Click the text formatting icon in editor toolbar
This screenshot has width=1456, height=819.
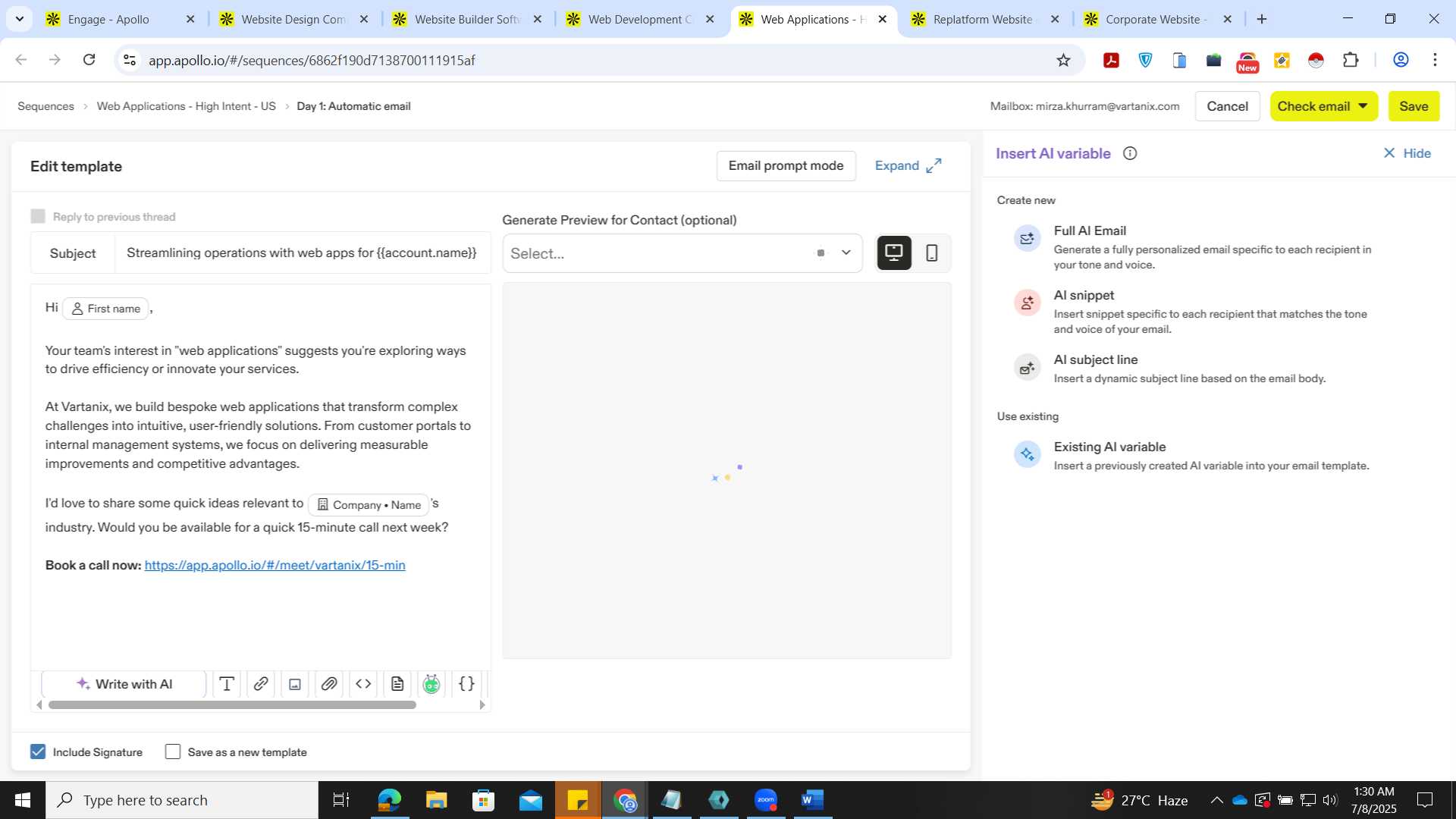pos(226,684)
